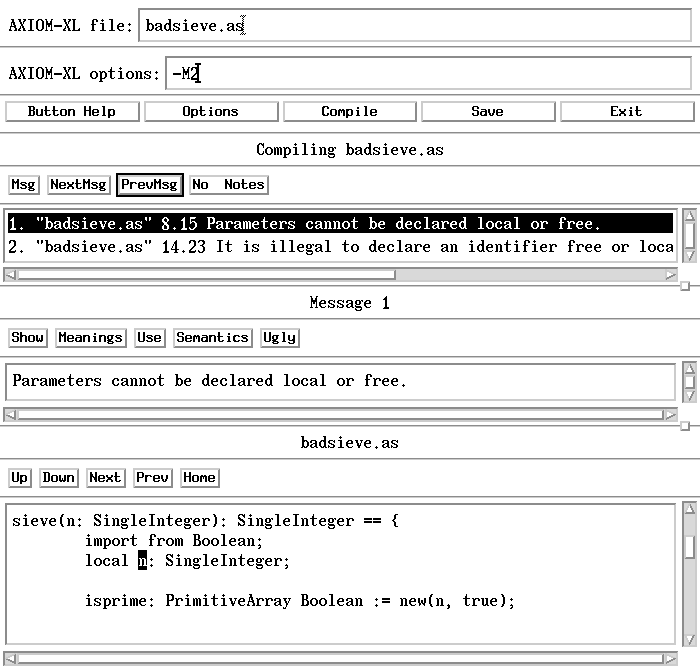Image resolution: width=700 pixels, height=669 pixels.
Task: Compile the file with the Compile button
Action: 350,111
